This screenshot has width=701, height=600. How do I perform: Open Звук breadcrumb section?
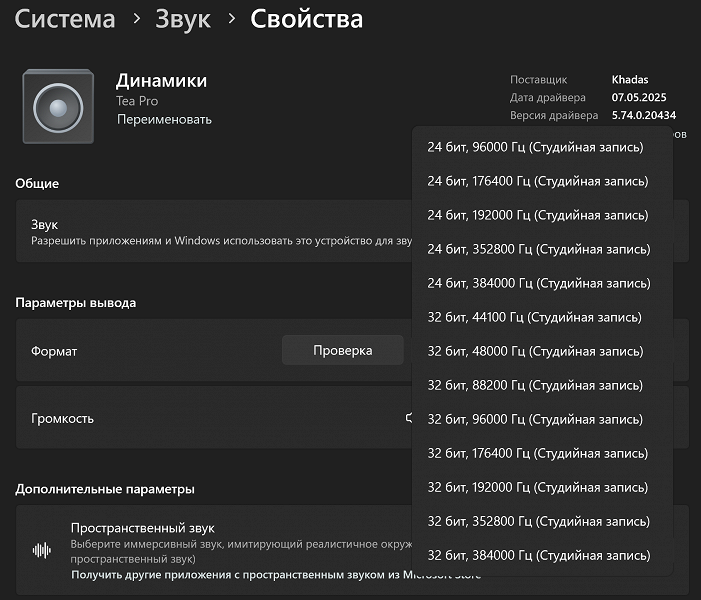[183, 19]
